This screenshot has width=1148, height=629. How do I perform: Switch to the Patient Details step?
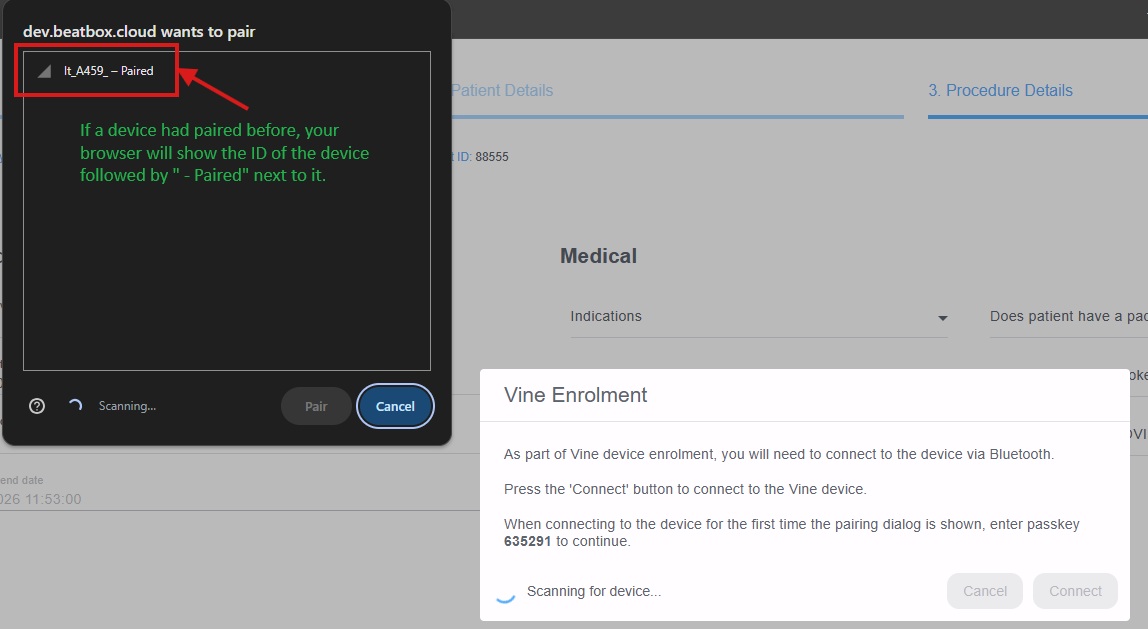(x=502, y=91)
